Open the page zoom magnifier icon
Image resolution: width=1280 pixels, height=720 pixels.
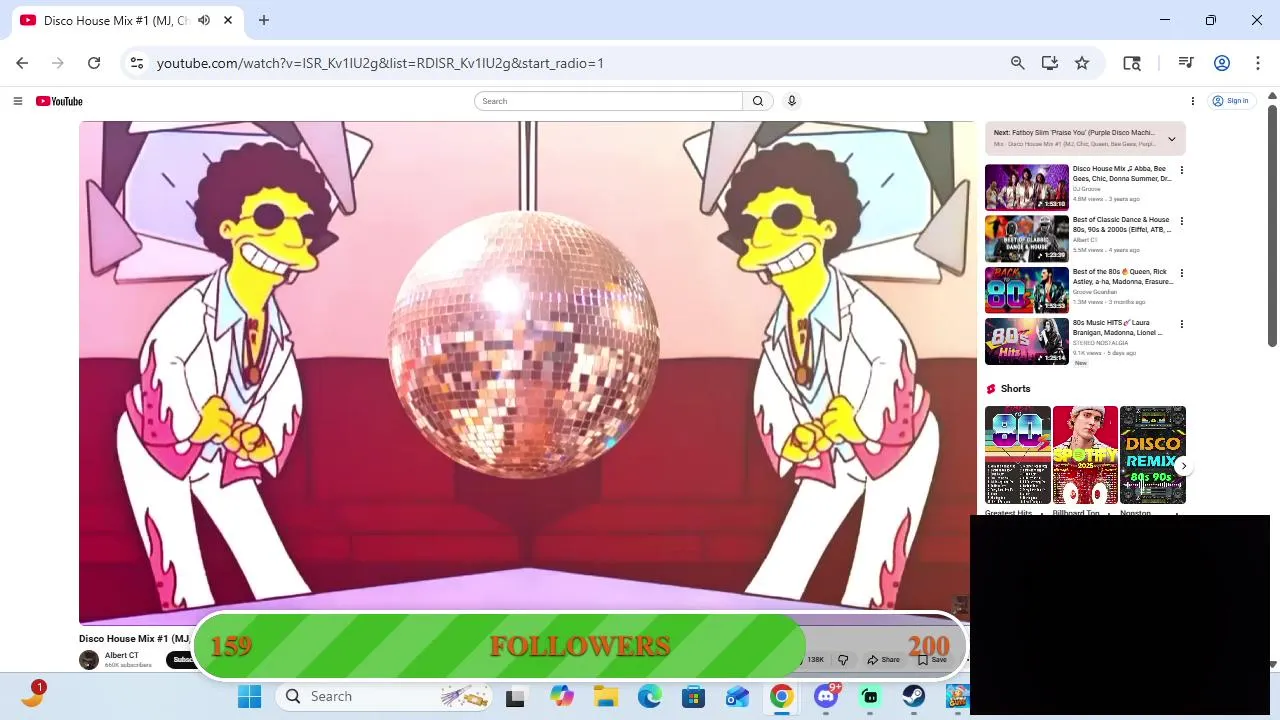pos(1017,63)
